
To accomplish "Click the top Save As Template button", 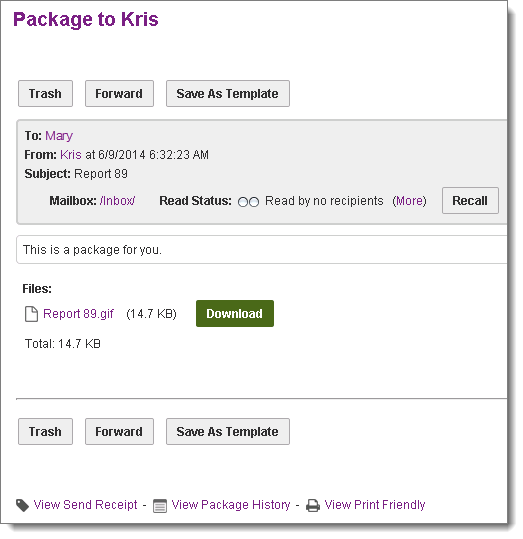I will click(228, 94).
